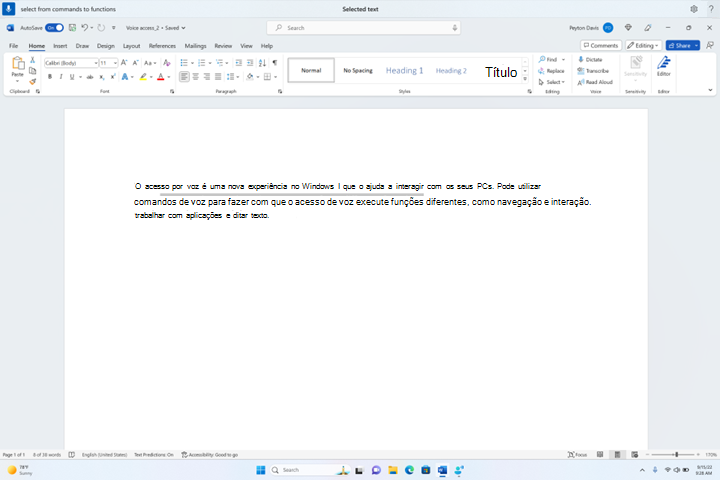720x480 pixels.
Task: Switch to Focus mode
Action: click(577, 455)
